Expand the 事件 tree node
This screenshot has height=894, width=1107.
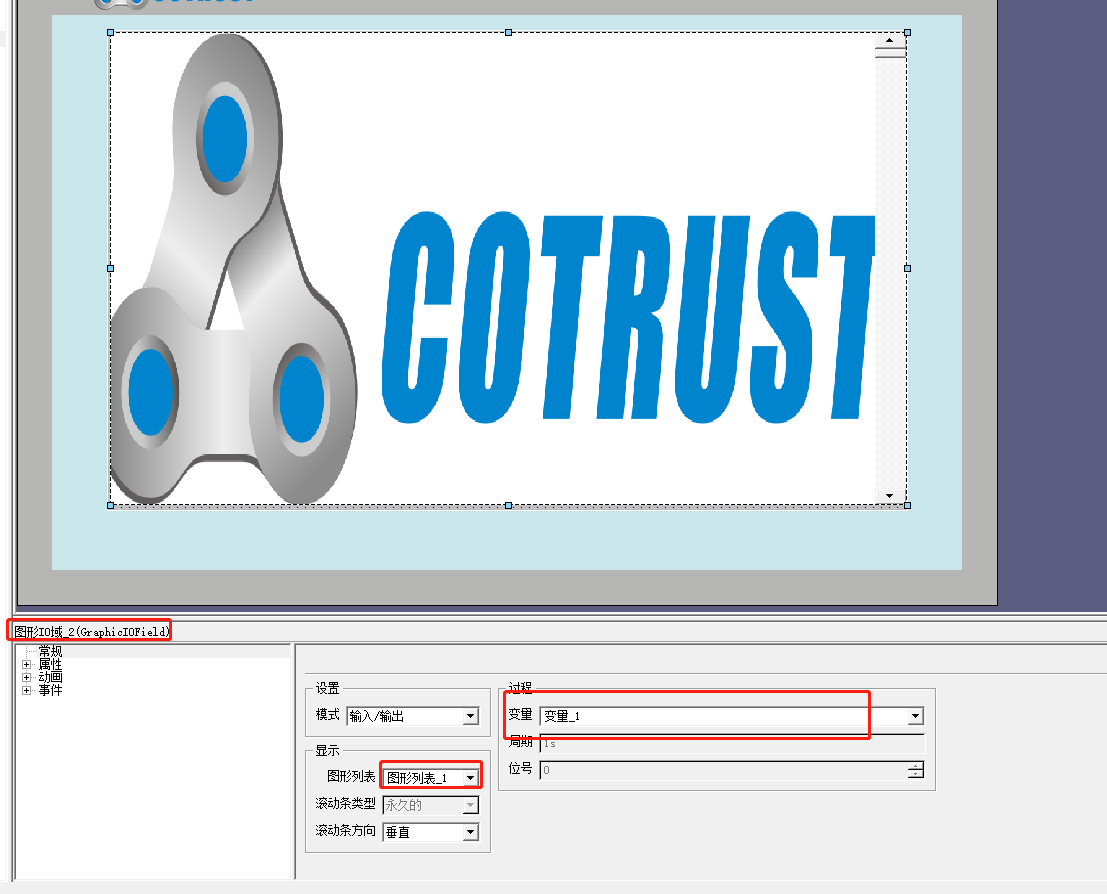click(26, 690)
